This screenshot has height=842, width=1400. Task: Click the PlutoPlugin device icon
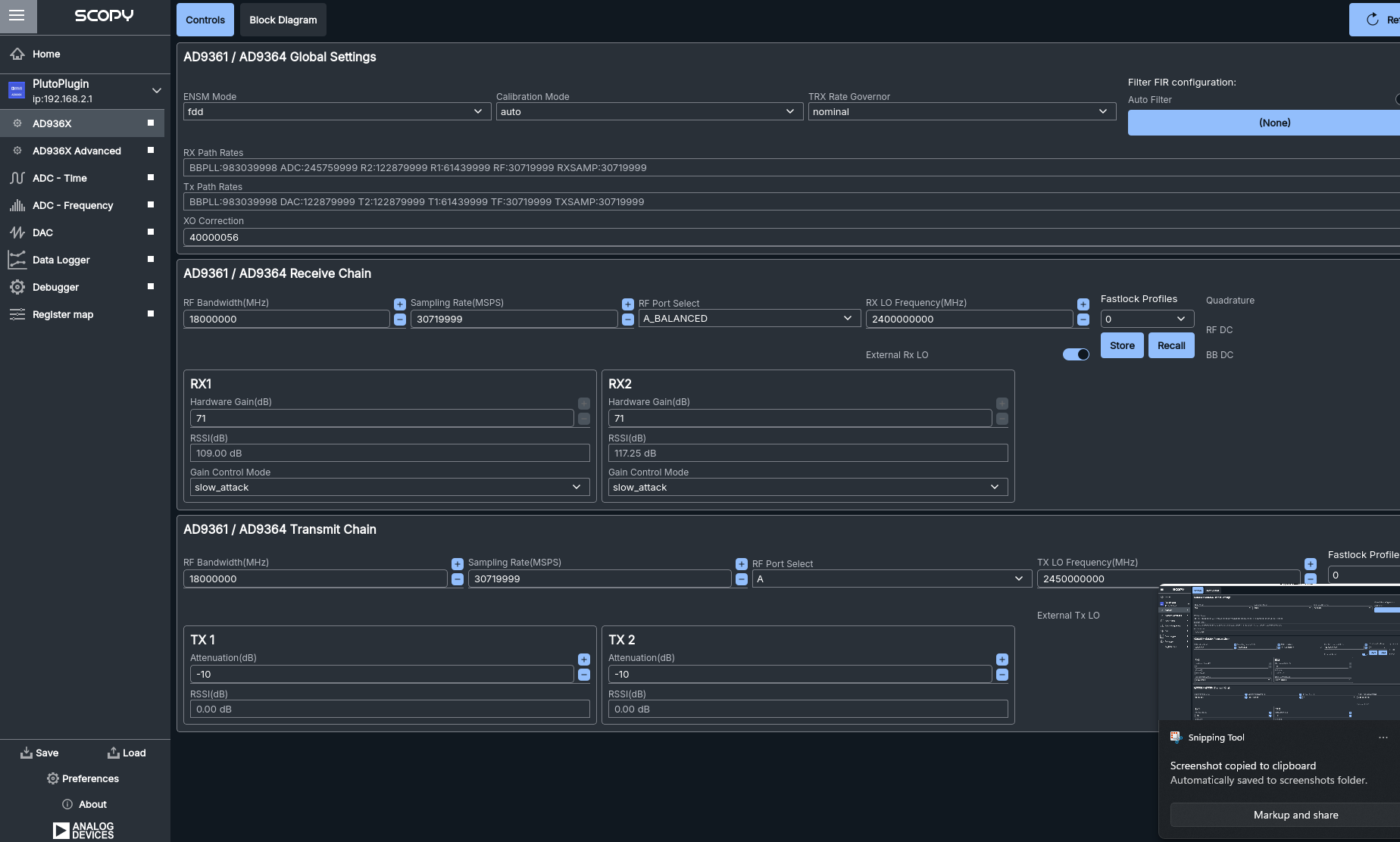coord(17,91)
